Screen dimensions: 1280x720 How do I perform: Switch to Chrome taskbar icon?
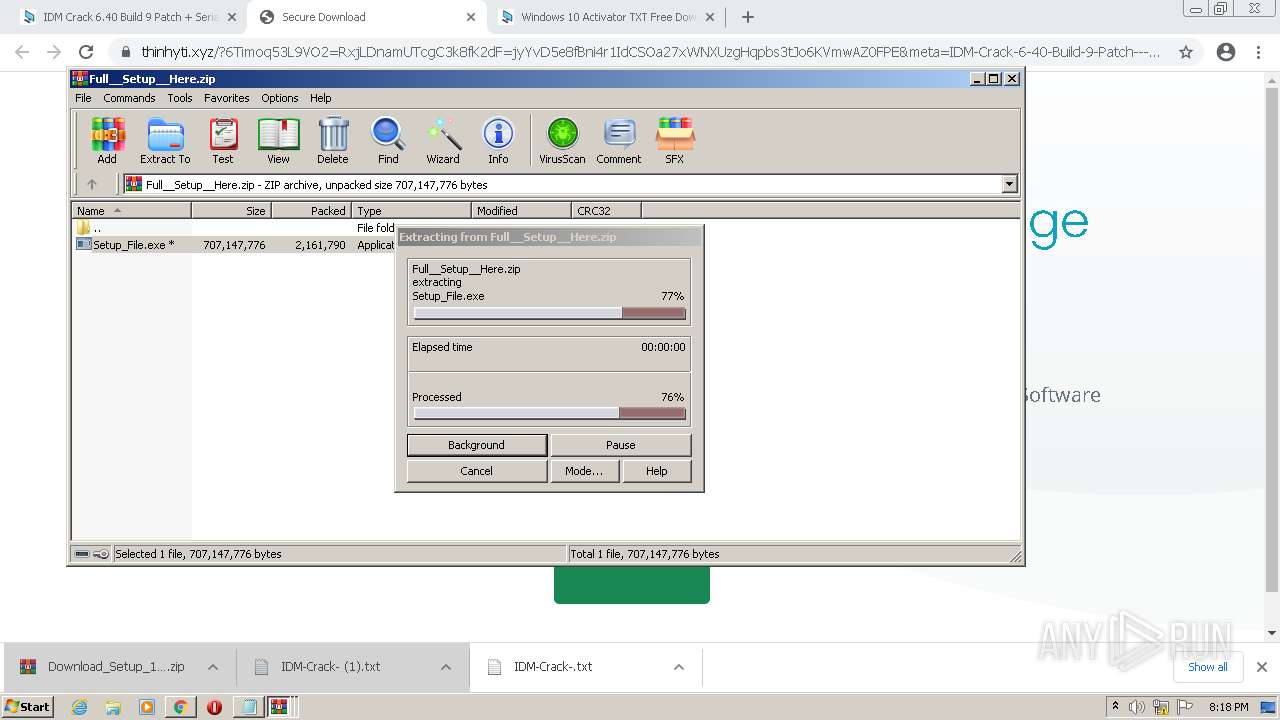tap(180, 707)
